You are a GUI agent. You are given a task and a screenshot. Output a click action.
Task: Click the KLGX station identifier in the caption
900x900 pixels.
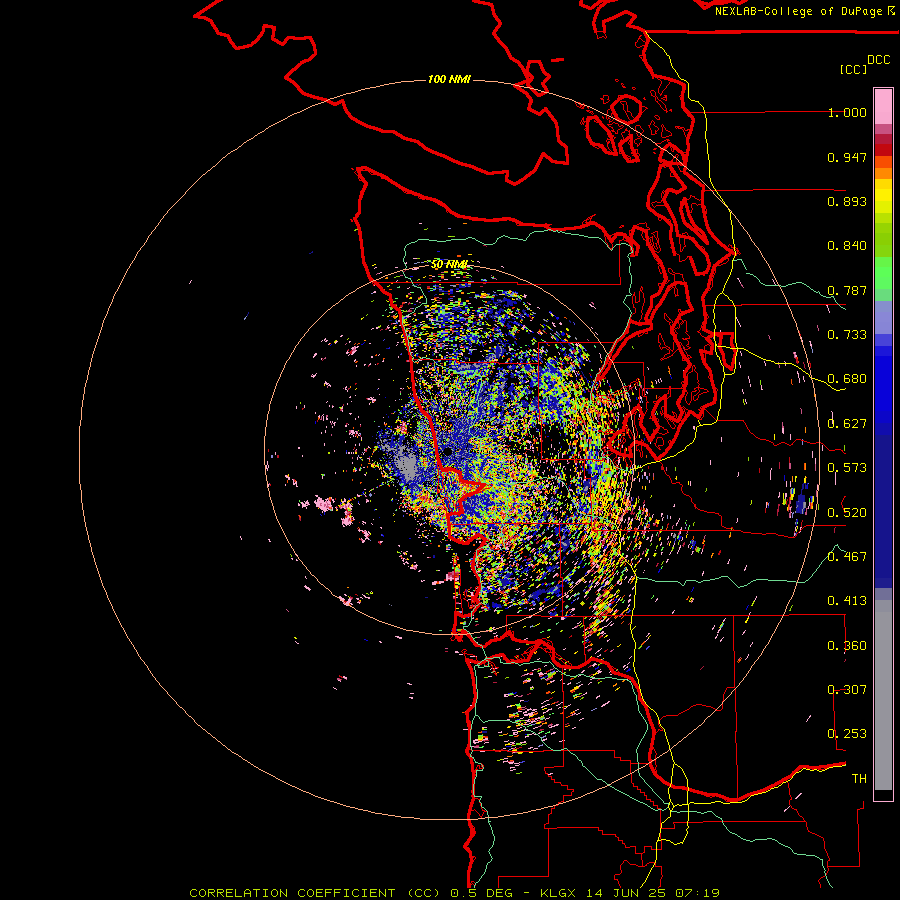(558, 893)
